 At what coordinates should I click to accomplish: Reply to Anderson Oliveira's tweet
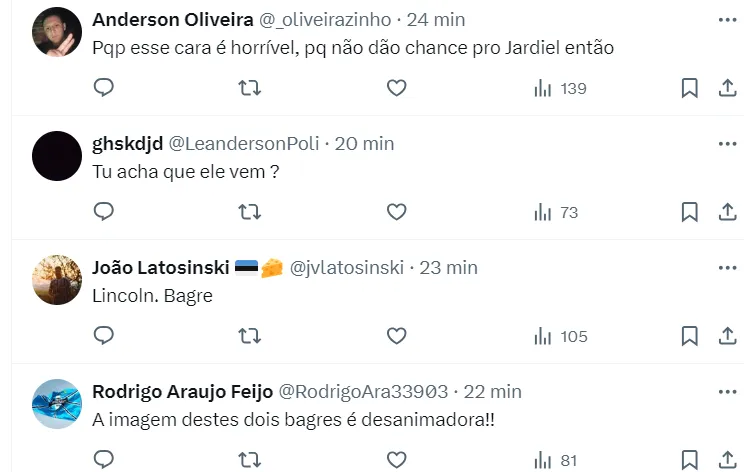pyautogui.click(x=104, y=88)
